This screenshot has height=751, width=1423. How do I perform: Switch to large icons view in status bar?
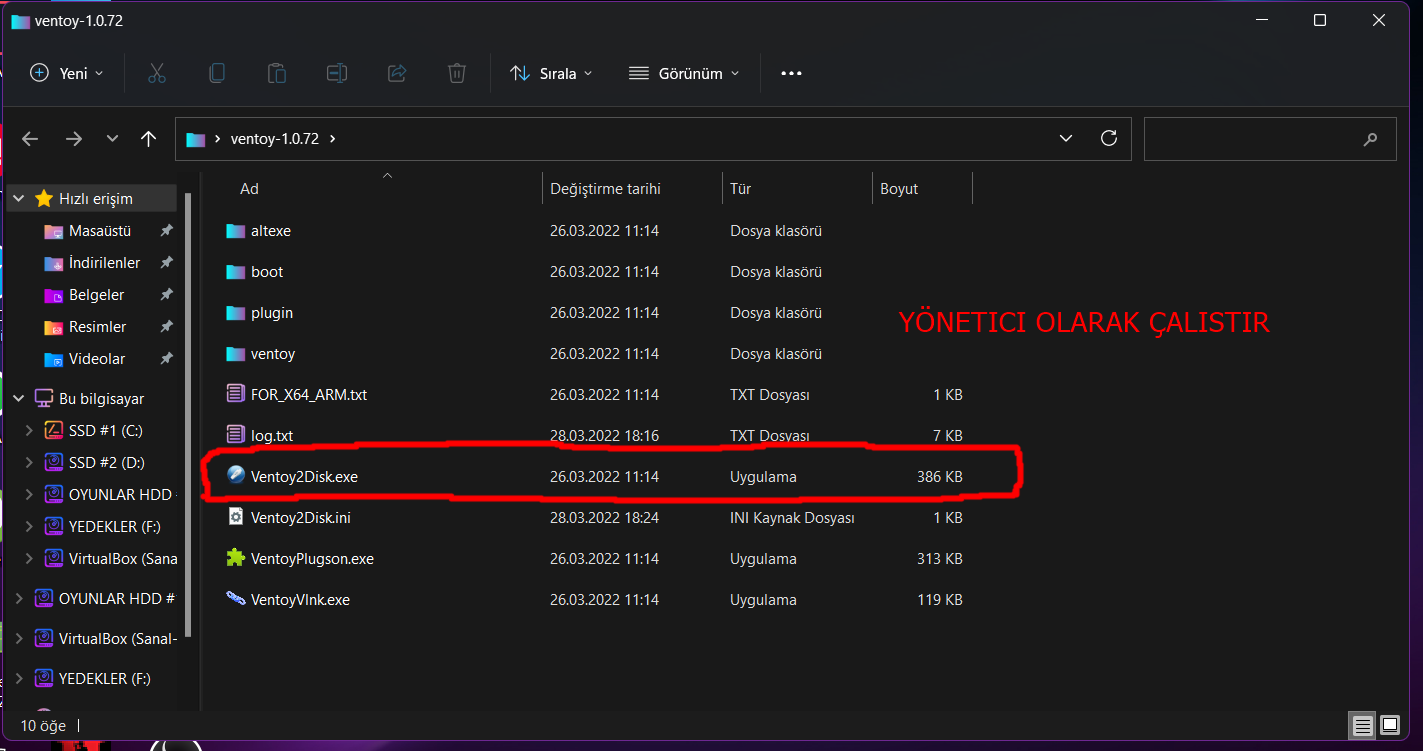(1390, 725)
